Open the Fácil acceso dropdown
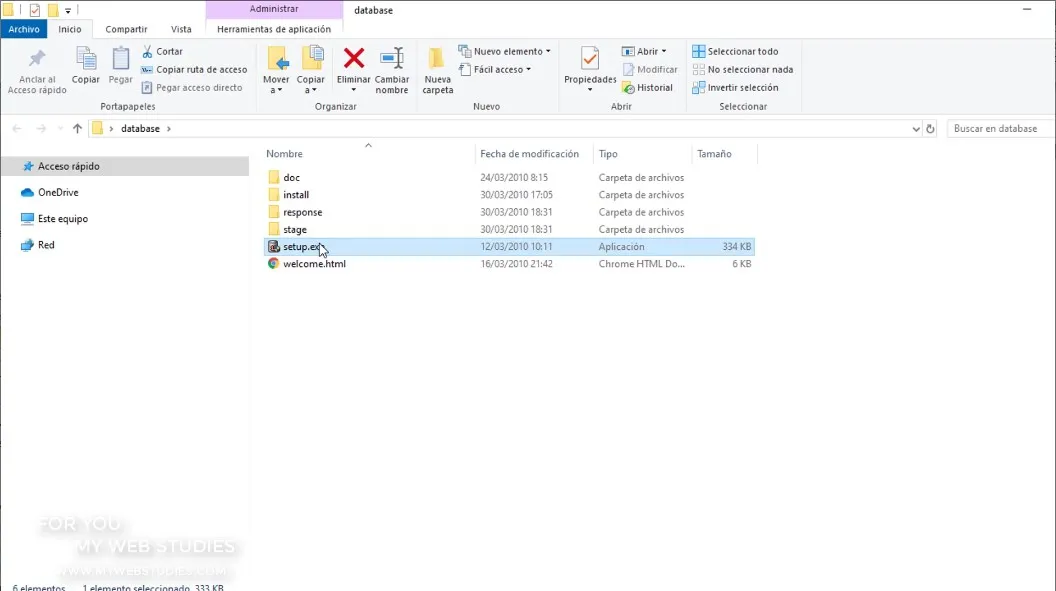 coord(495,69)
